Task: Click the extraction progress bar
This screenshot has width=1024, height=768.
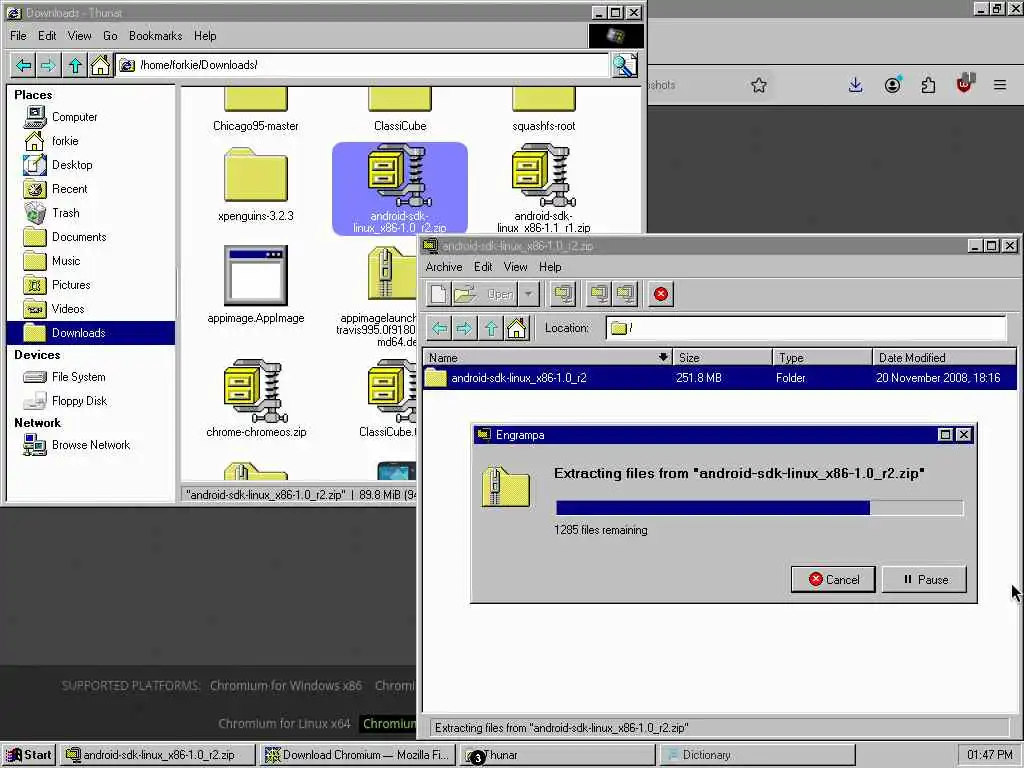Action: [760, 508]
